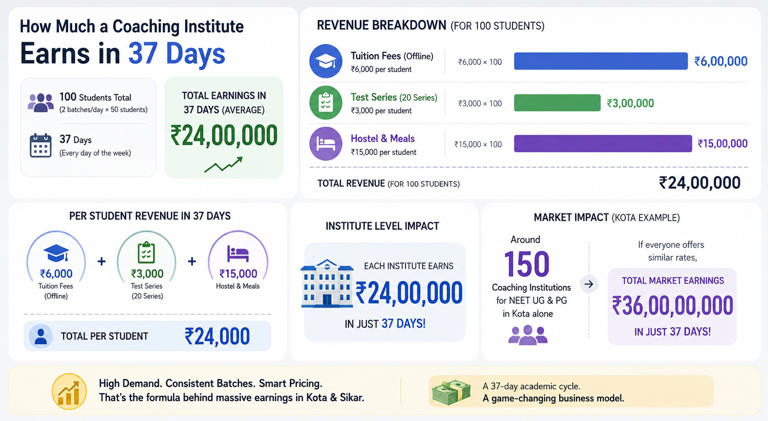
Task: Click the "₹3,000 × 100" calculation
Action: (x=480, y=103)
